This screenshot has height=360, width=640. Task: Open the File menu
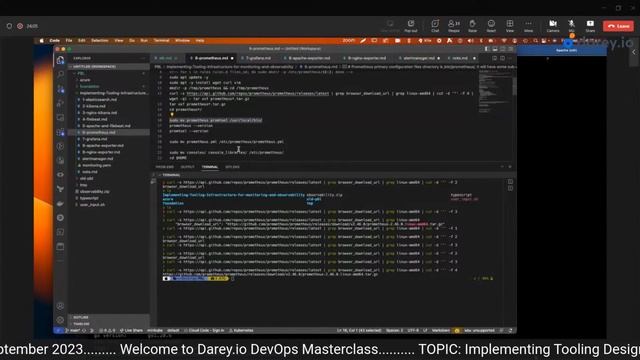[x=69, y=40]
